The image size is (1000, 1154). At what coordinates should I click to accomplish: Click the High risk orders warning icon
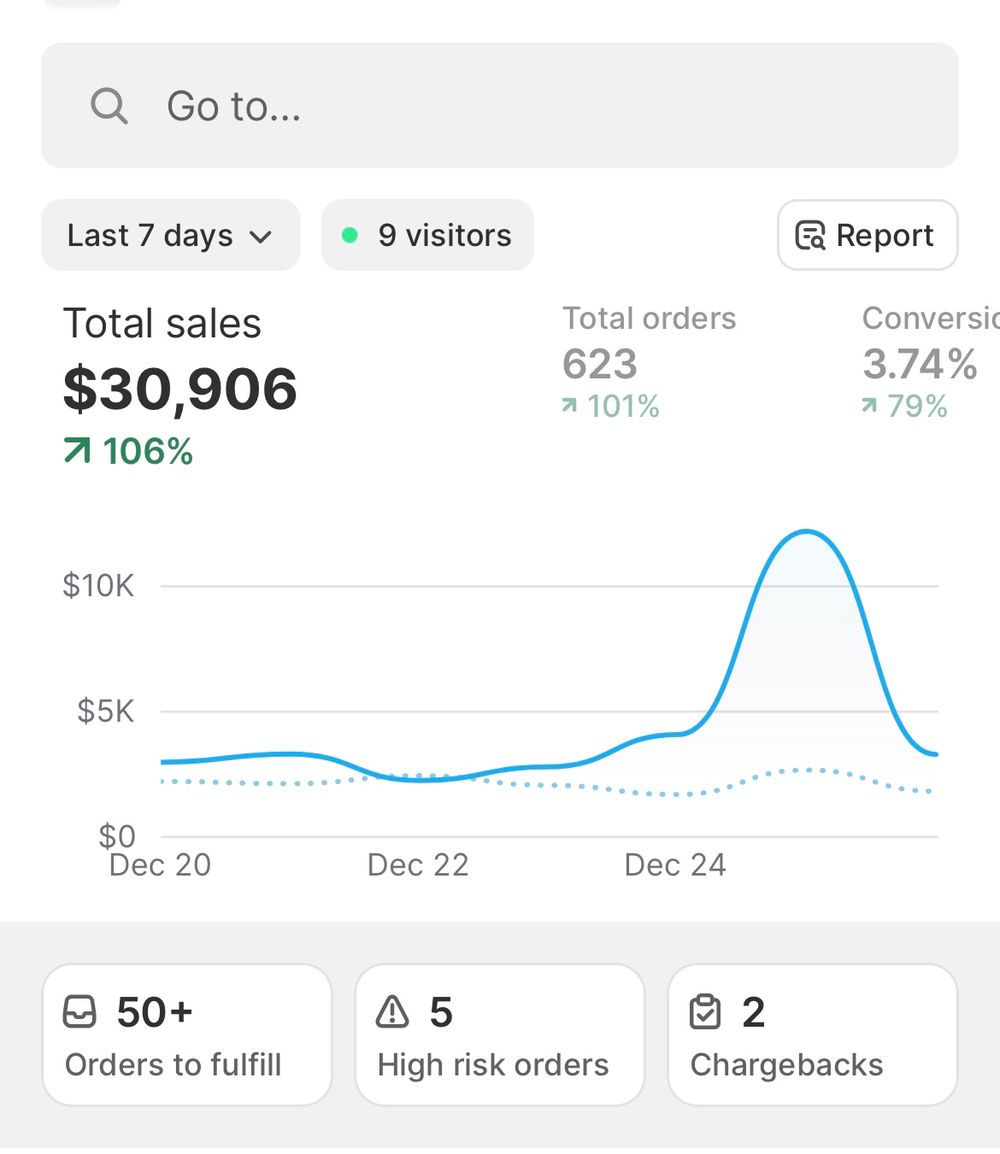(392, 1013)
